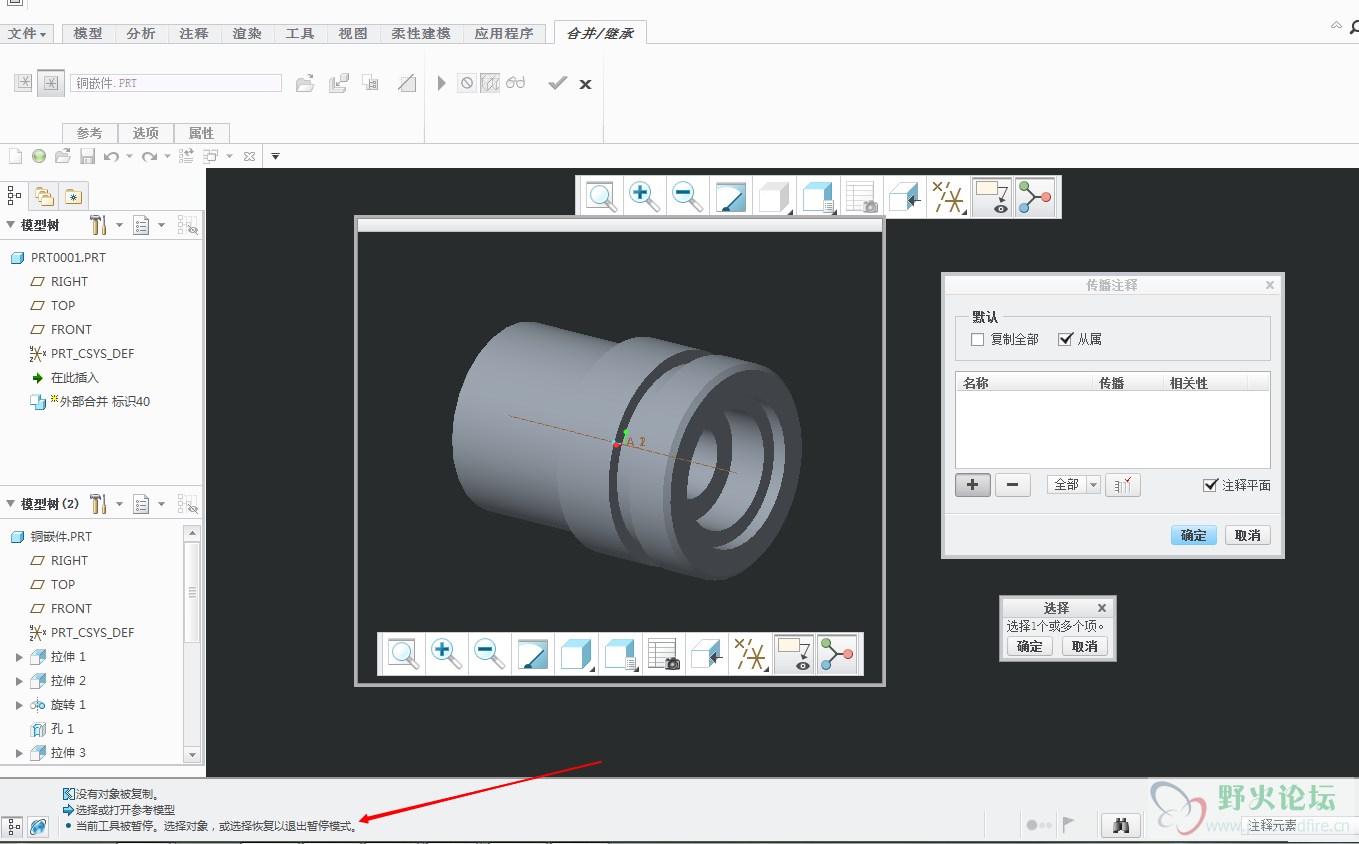Click the glasses verify-mode icon in the dashboard

click(x=515, y=83)
